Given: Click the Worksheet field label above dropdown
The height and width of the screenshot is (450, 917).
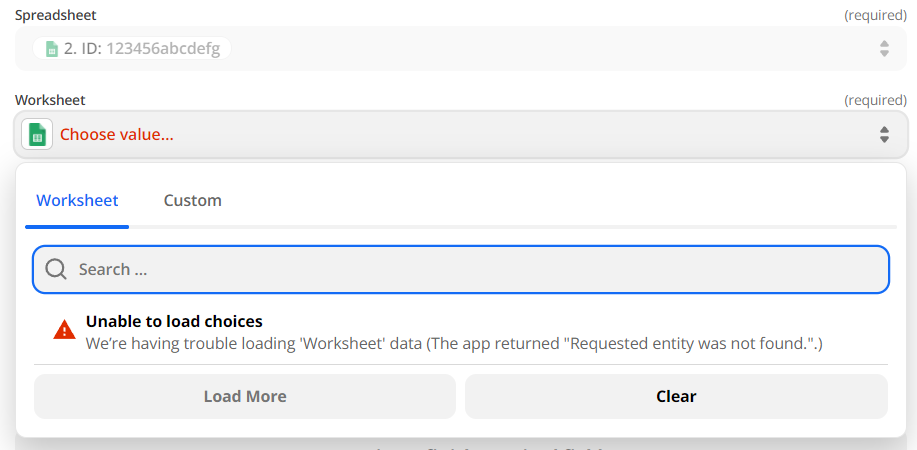Looking at the screenshot, I should pyautogui.click(x=50, y=100).
